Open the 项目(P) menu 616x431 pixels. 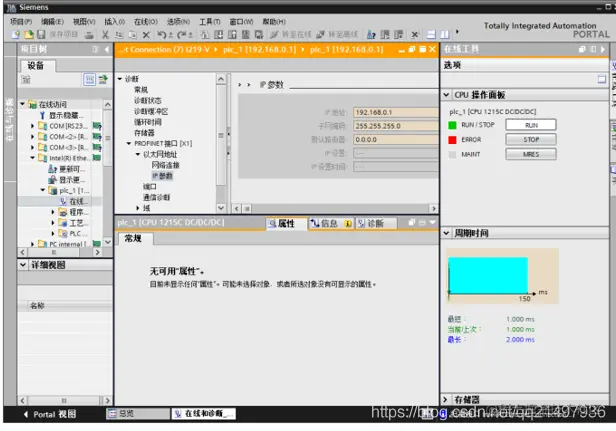(x=21, y=22)
